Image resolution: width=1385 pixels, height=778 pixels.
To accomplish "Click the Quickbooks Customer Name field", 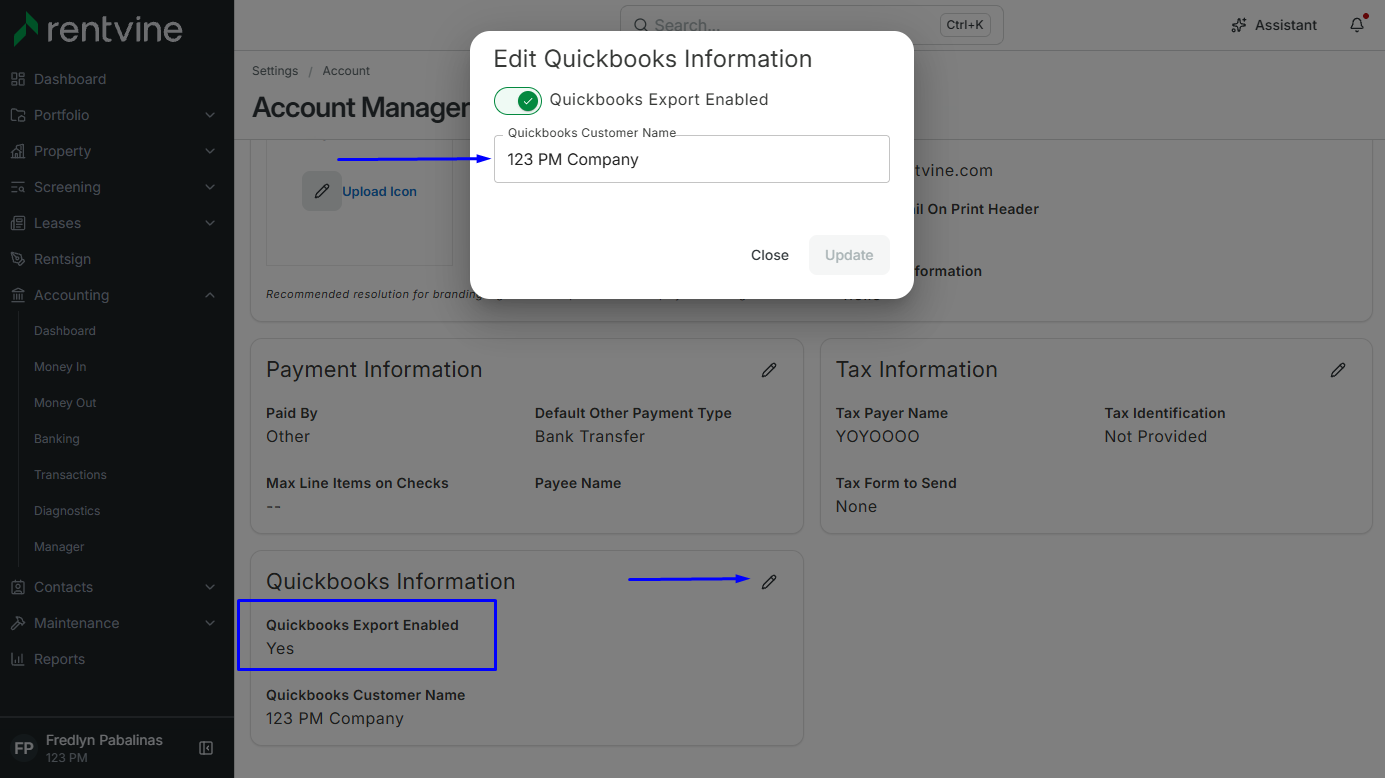I will coord(692,159).
